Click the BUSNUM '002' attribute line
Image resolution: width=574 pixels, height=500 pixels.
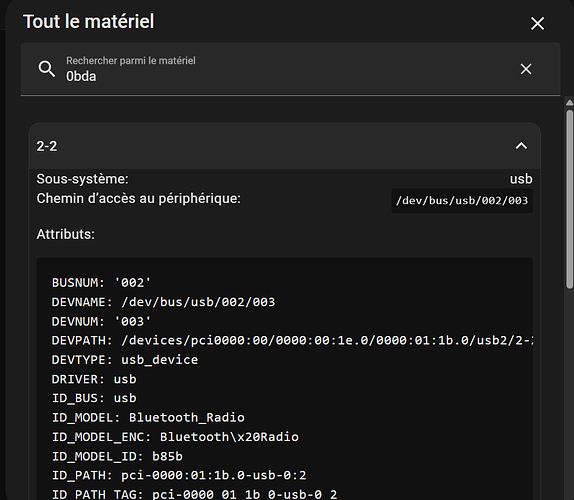tap(101, 283)
